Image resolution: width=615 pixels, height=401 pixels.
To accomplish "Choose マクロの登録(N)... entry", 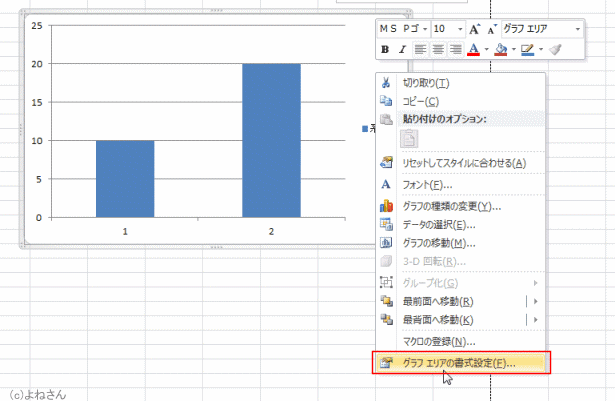I will pyautogui.click(x=461, y=341).
